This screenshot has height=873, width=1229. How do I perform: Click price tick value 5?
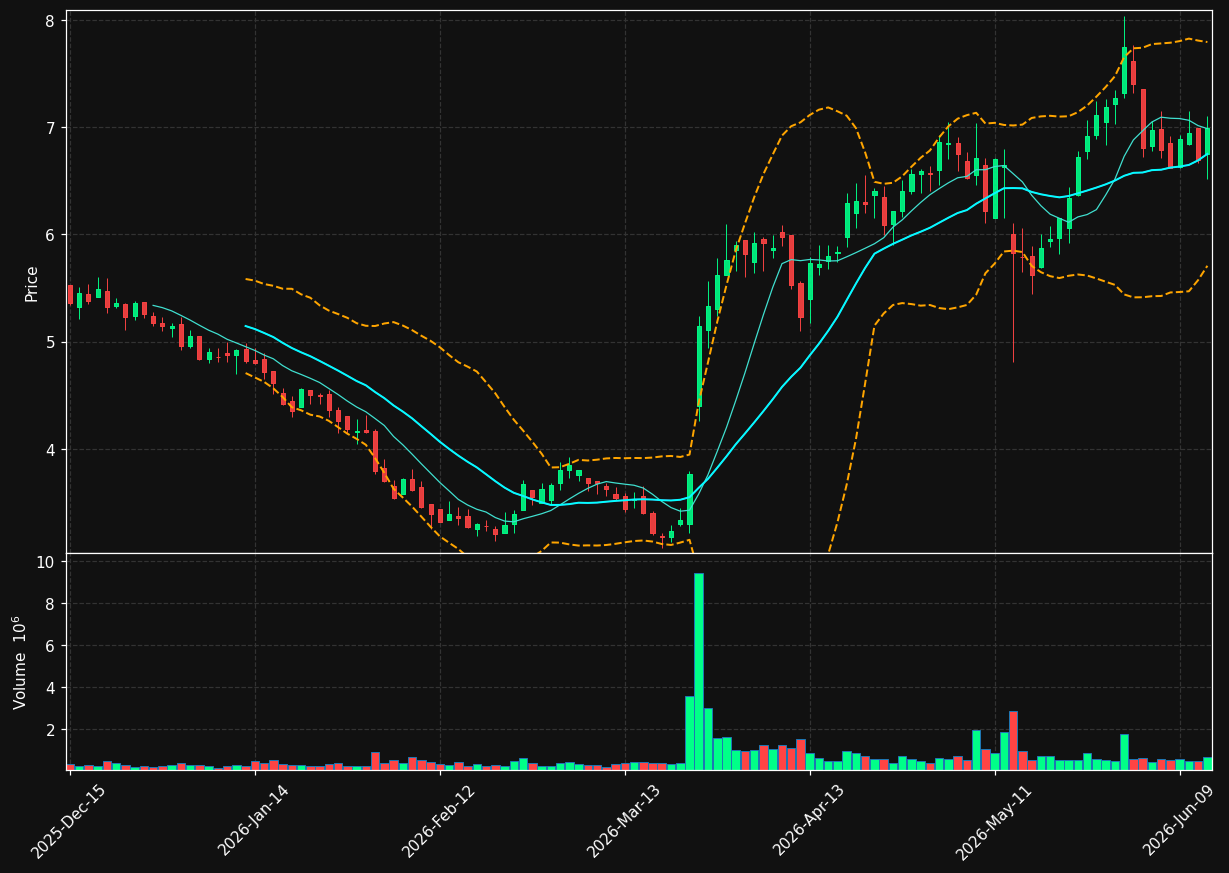pyautogui.click(x=52, y=343)
